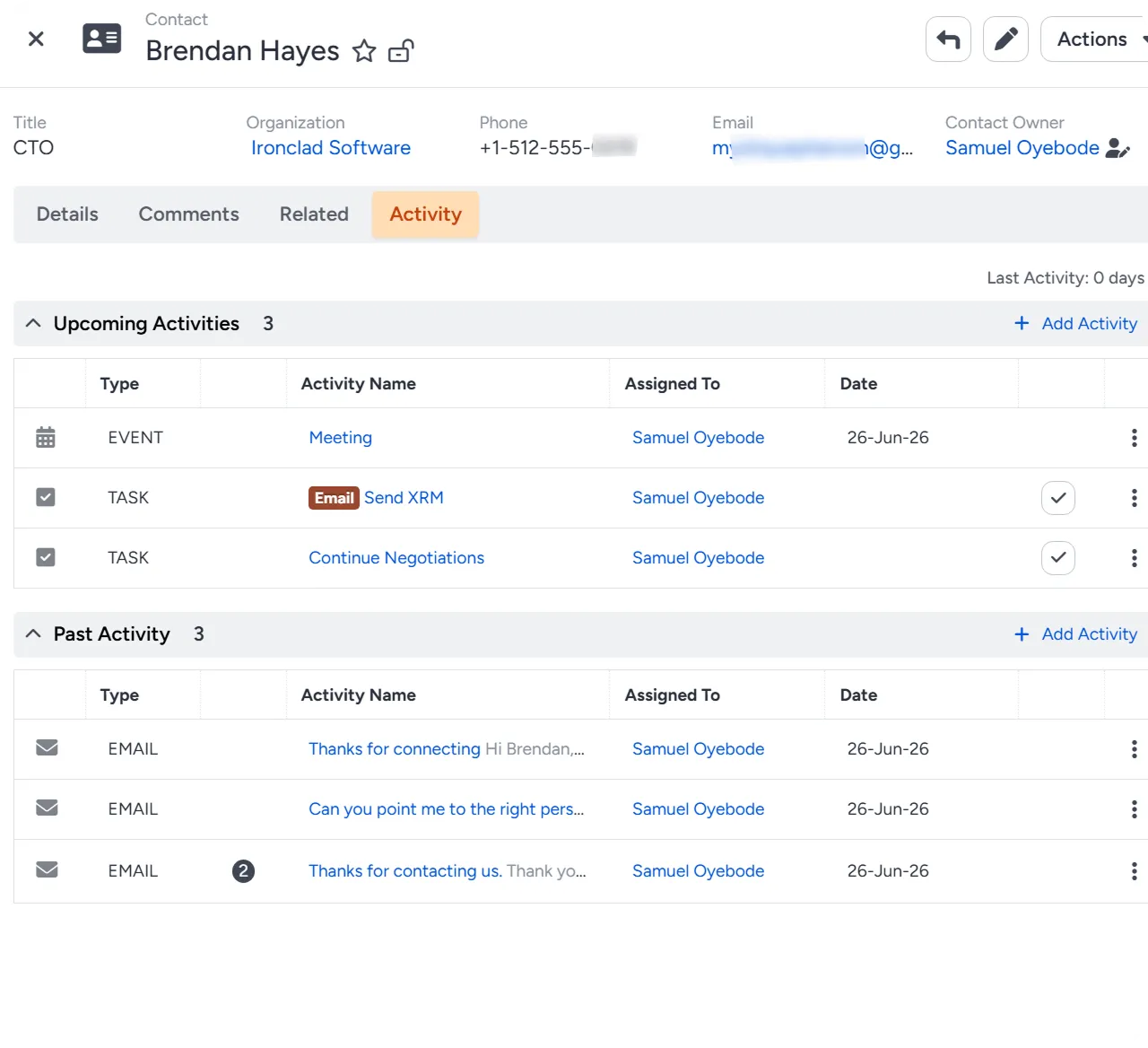
Task: Click Activity Name header in Past Activity table
Action: tap(358, 695)
